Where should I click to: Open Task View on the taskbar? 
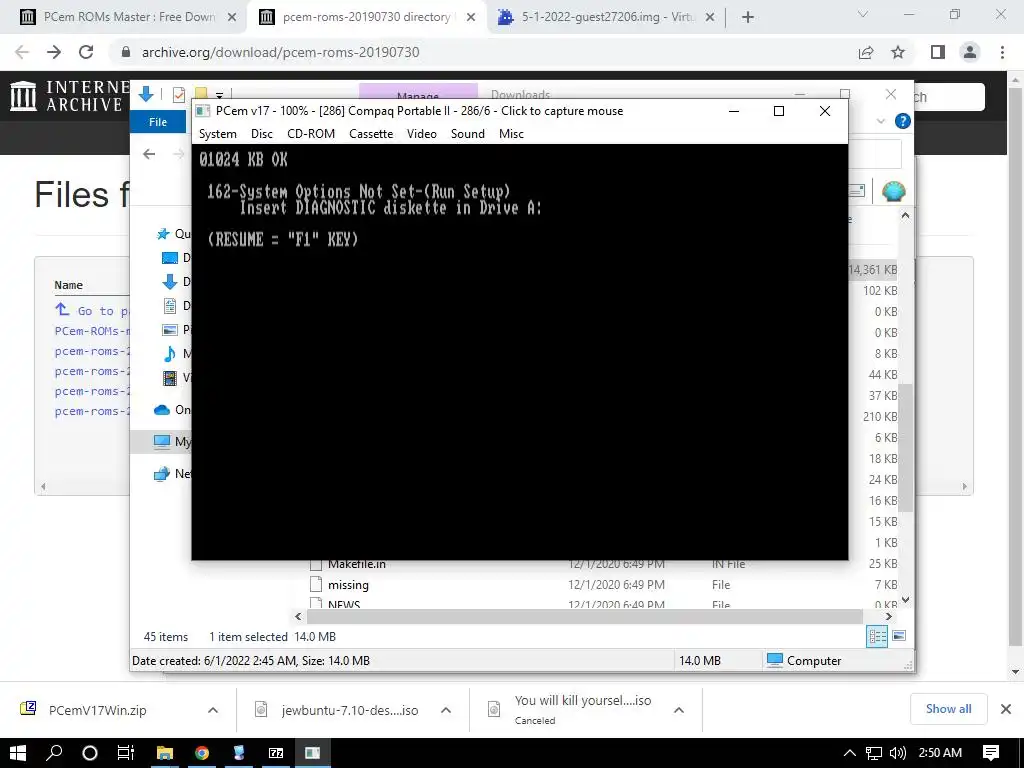point(125,753)
